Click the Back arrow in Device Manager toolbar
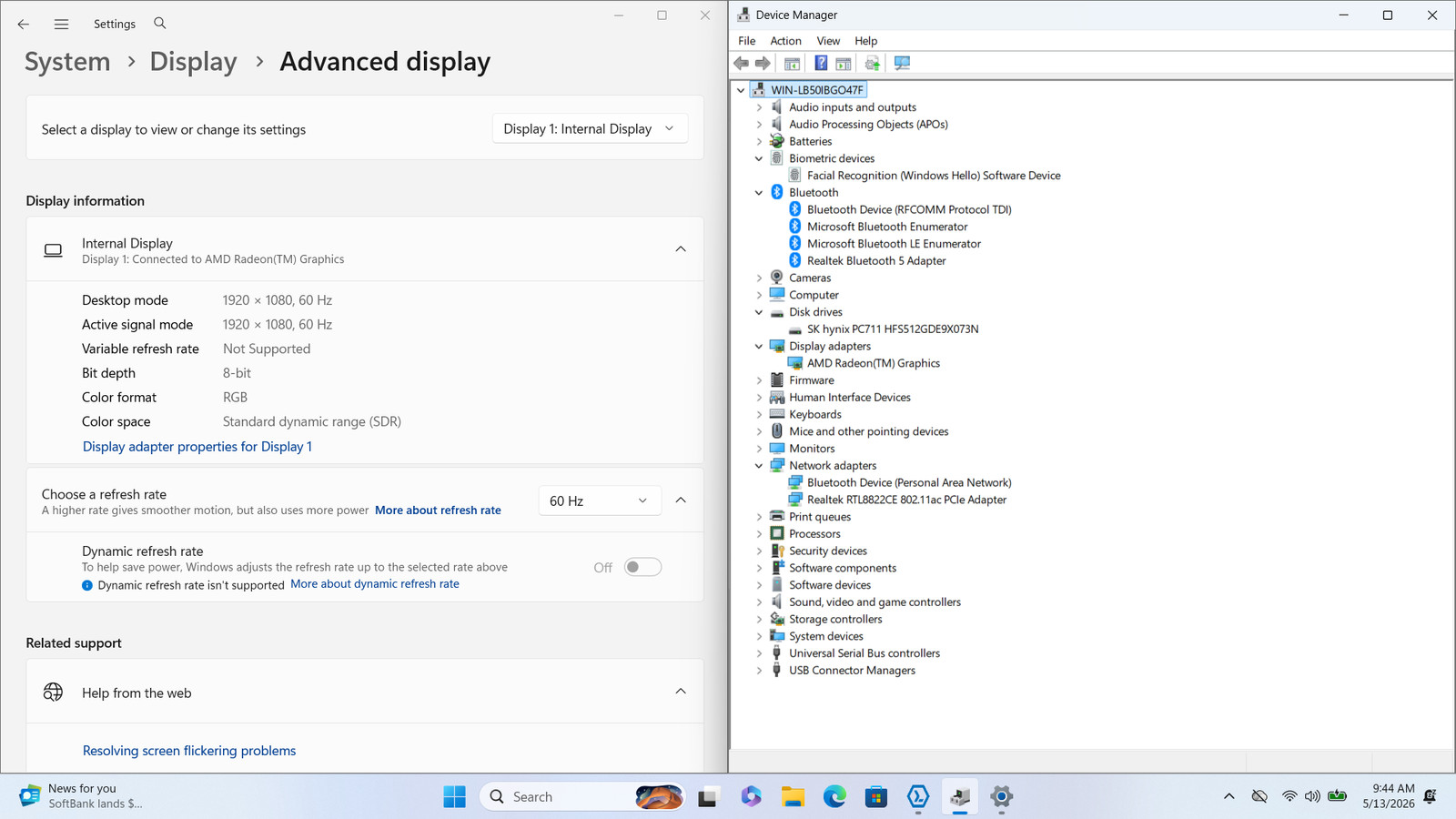The image size is (1456, 819). [741, 63]
